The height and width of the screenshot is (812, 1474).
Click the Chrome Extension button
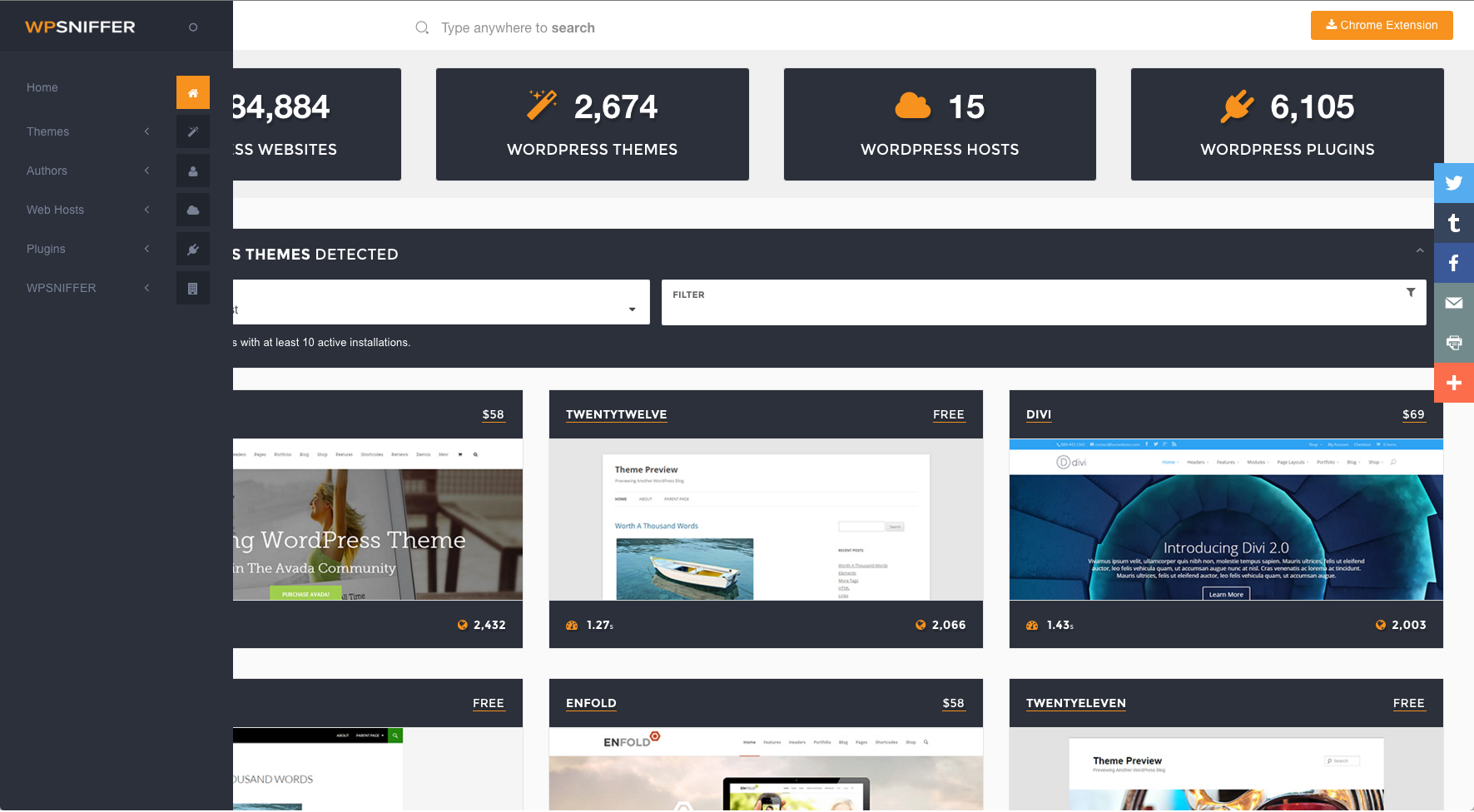(1382, 25)
